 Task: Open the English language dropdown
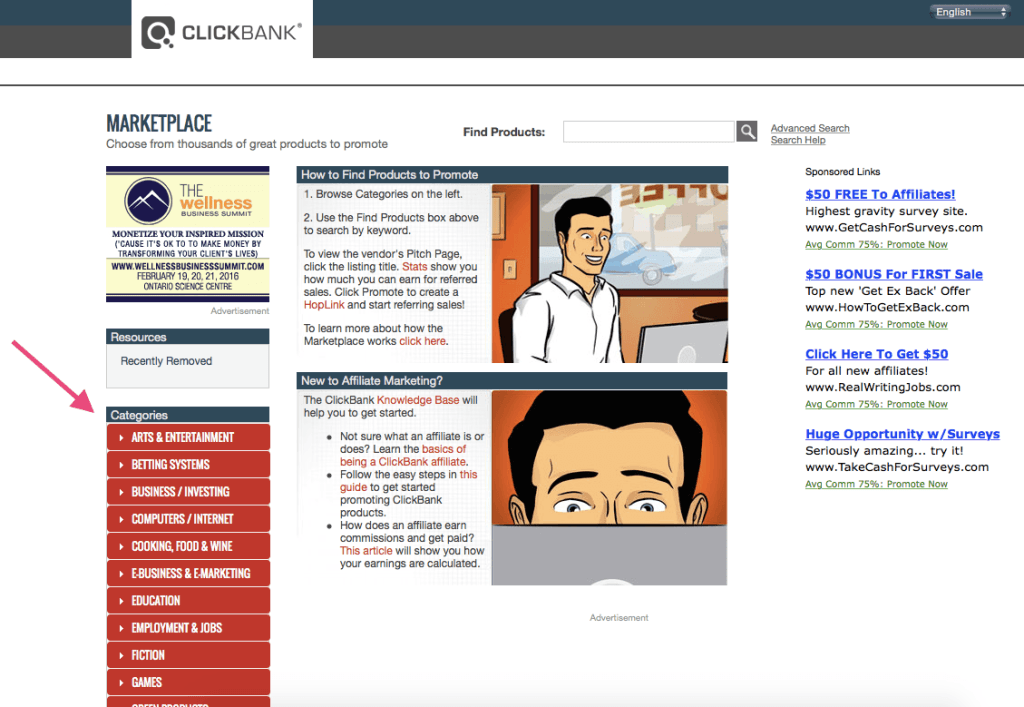tap(970, 12)
